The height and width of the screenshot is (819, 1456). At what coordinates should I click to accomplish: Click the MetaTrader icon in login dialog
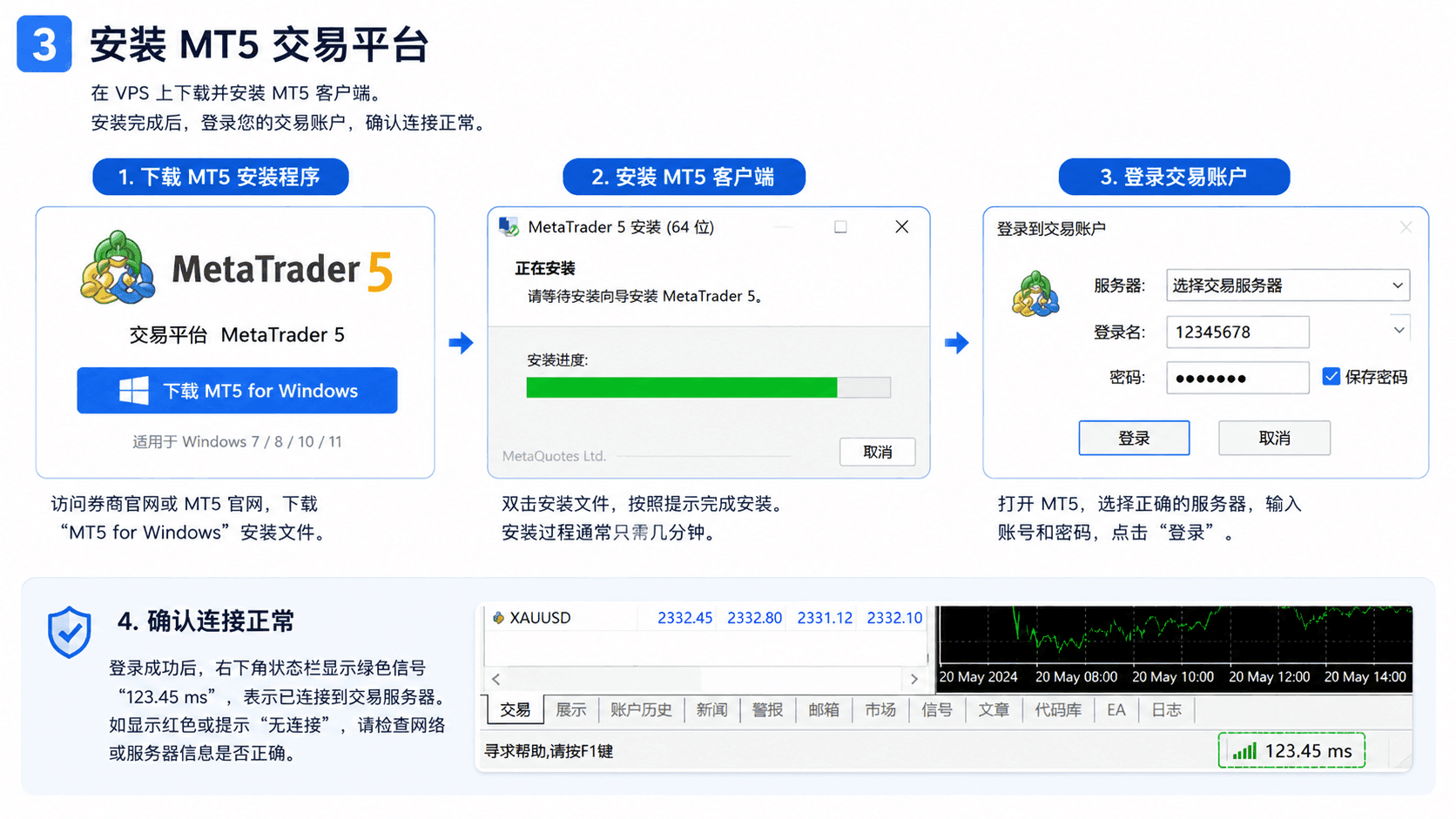pyautogui.click(x=1035, y=293)
